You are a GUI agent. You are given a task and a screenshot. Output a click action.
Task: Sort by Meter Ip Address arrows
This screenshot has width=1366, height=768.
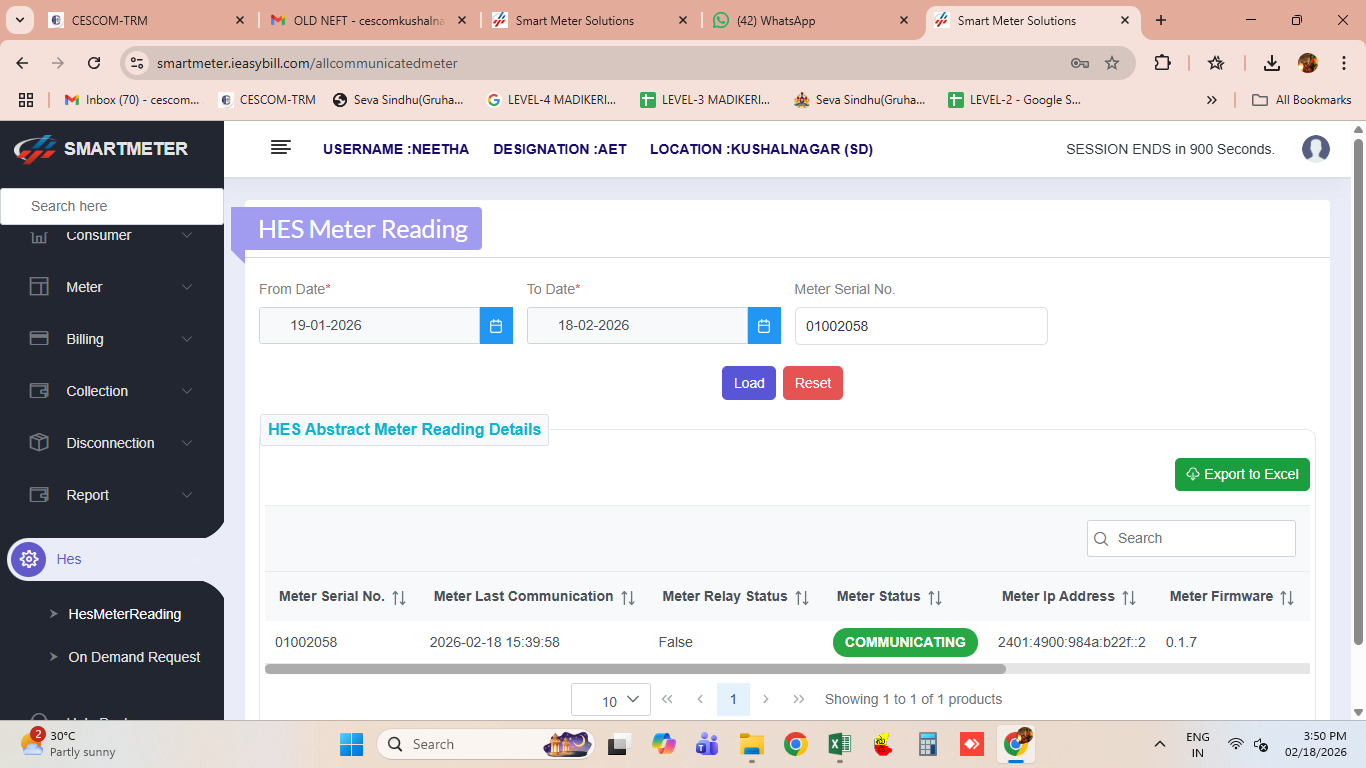1129,597
